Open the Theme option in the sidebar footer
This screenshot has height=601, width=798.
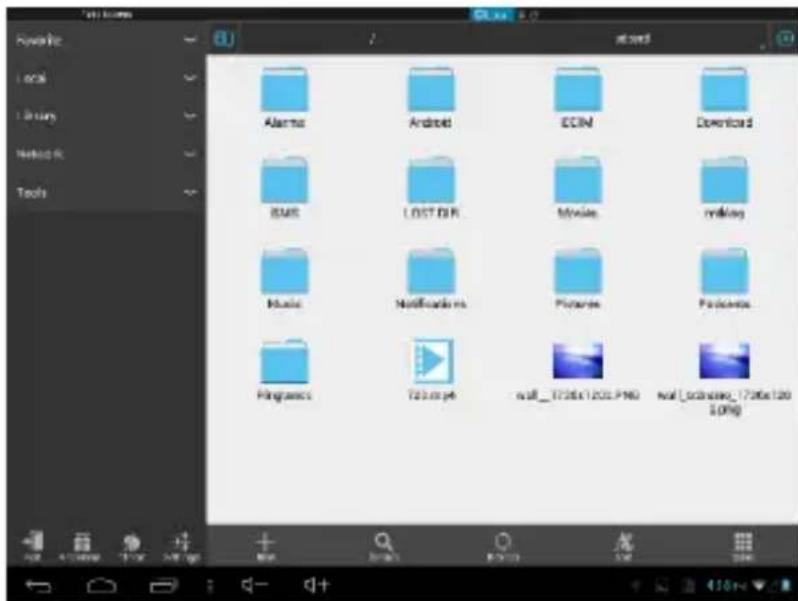[132, 547]
